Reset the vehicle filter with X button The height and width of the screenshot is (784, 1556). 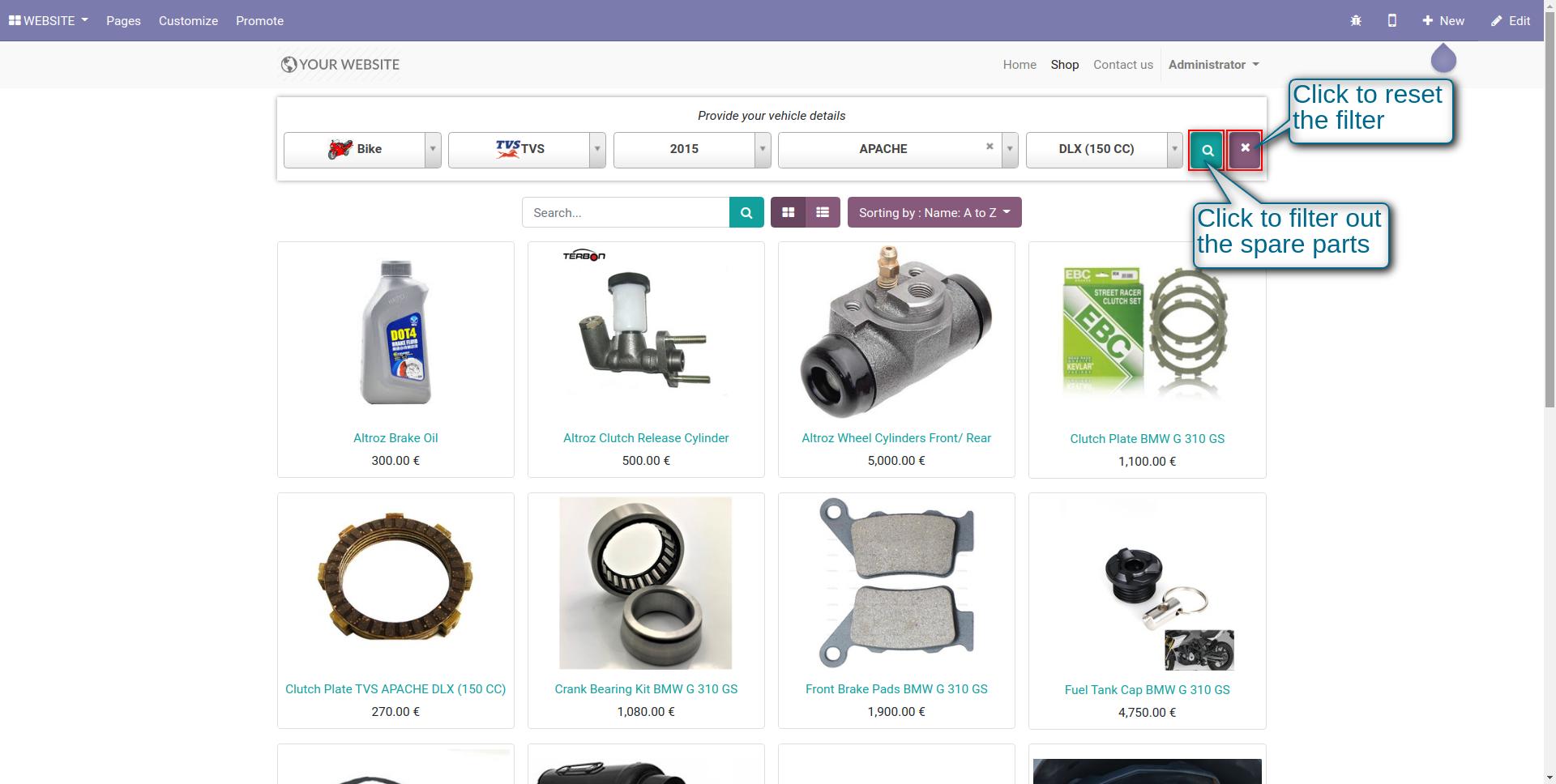coord(1245,150)
